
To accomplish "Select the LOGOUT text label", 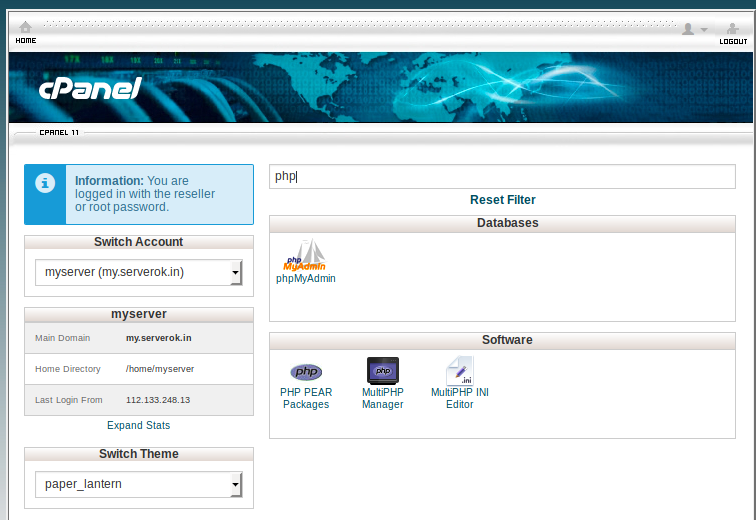I will click(x=733, y=41).
